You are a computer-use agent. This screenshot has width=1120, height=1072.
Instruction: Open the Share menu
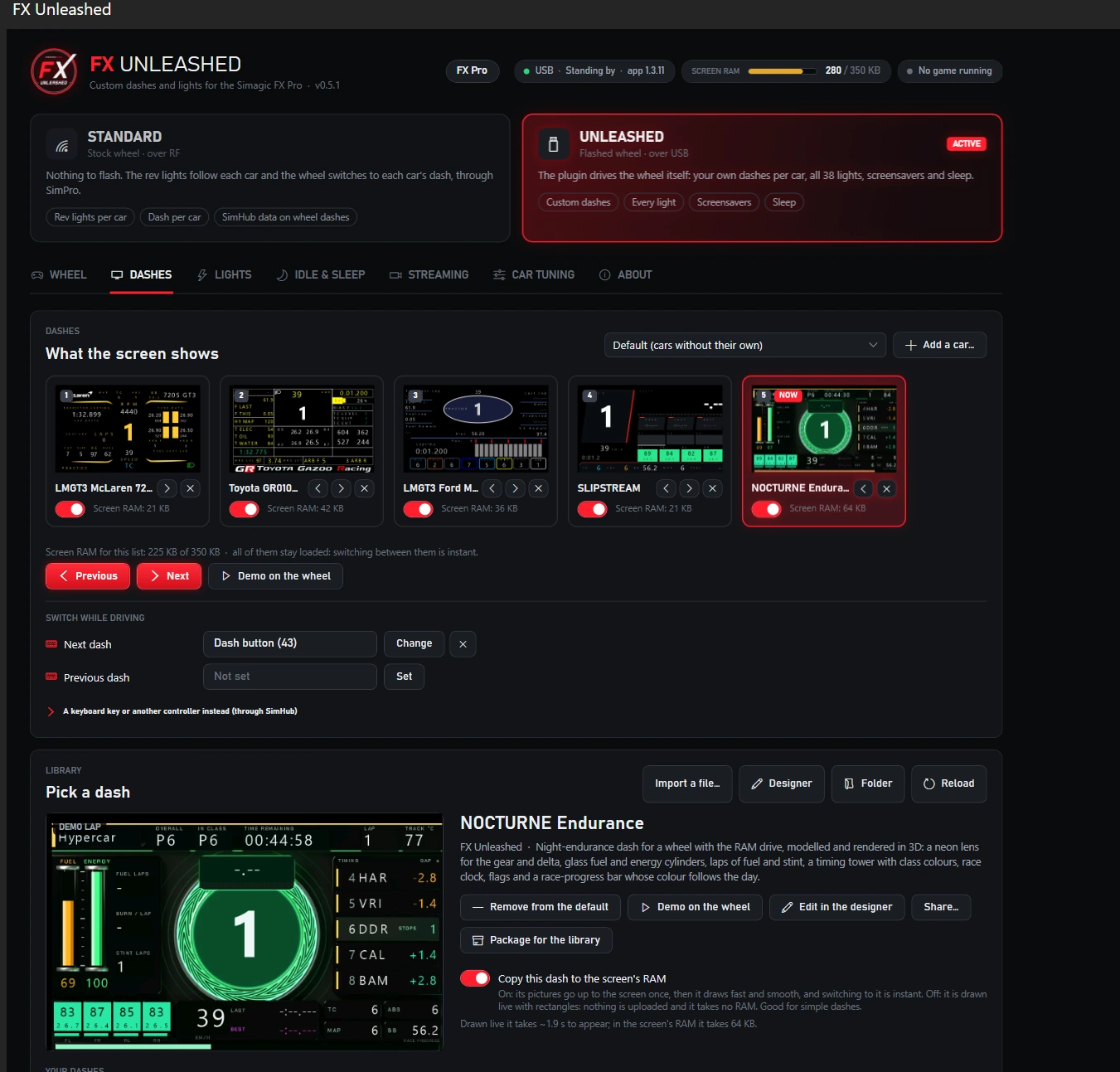coord(941,907)
